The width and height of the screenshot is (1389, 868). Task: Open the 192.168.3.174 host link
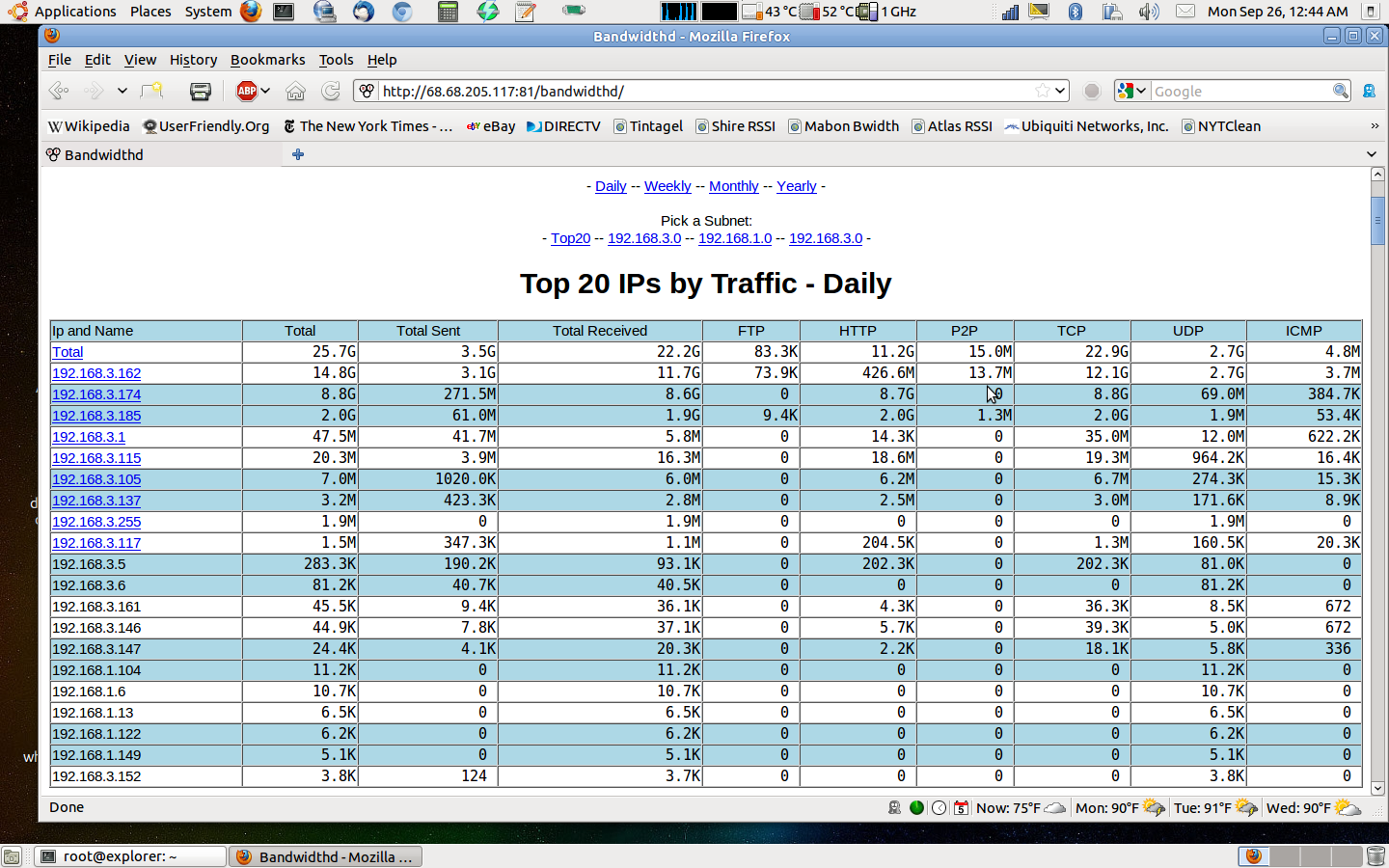(96, 394)
